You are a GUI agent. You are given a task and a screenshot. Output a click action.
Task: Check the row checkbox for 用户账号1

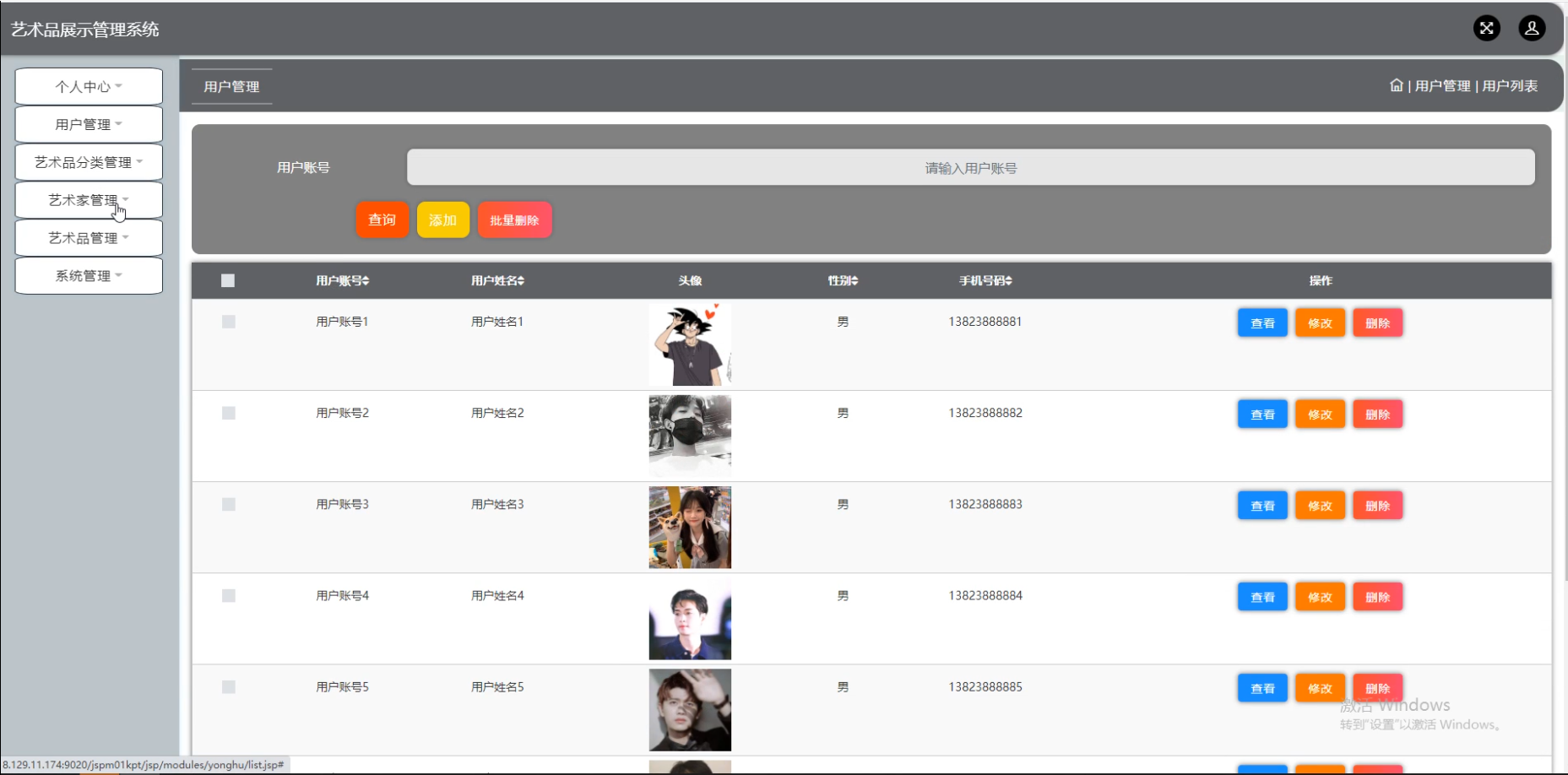[228, 322]
